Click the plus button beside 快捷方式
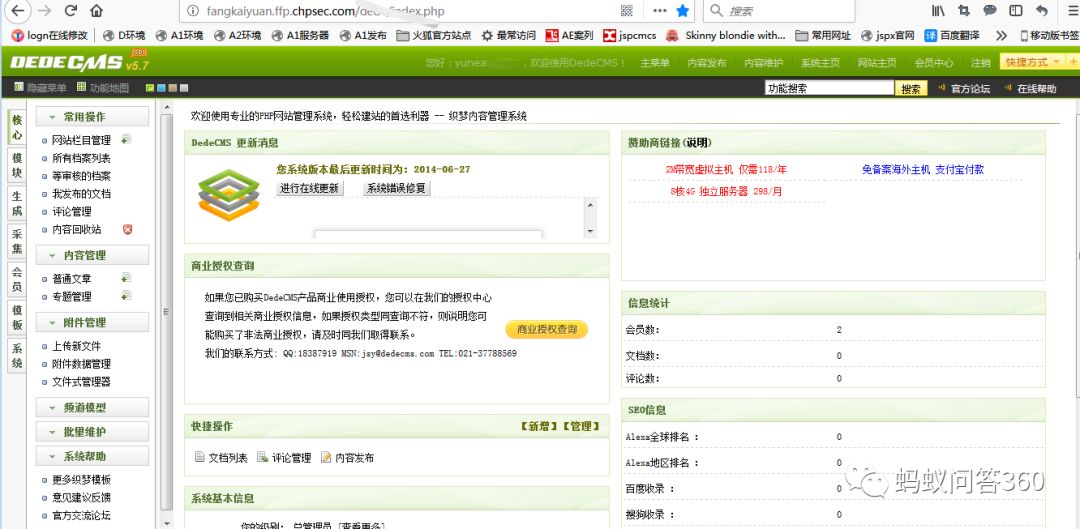Screen dimensions: 1080x529 [1072, 62]
